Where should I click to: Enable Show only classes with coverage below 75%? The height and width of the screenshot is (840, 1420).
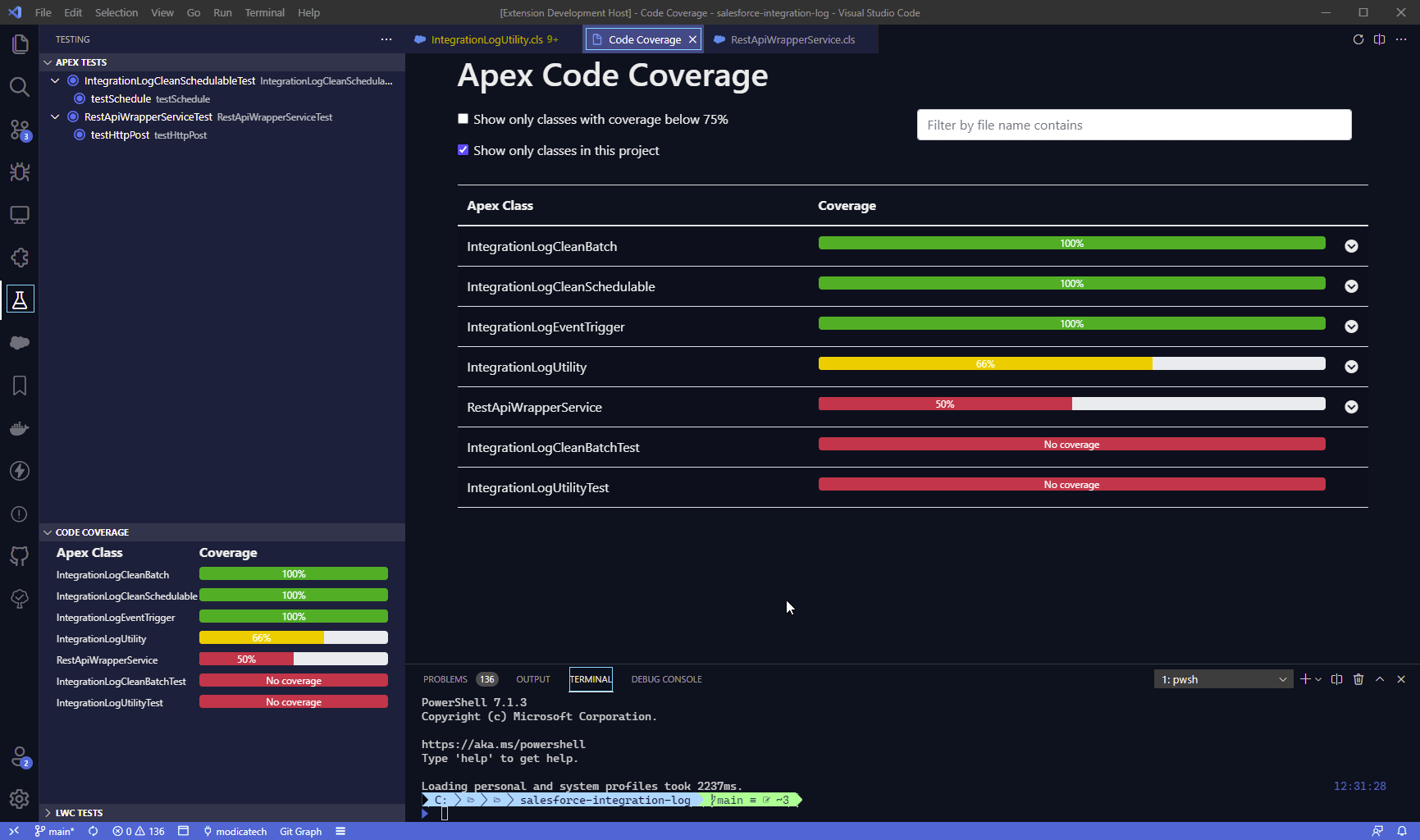(x=463, y=119)
